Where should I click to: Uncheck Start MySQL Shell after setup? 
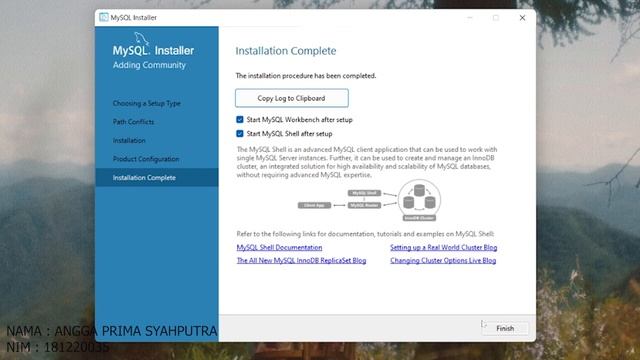[x=240, y=133]
